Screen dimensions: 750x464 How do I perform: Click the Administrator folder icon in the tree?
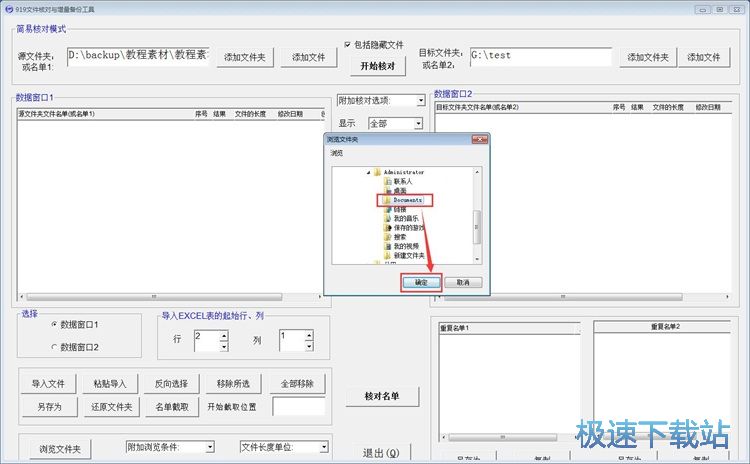click(x=377, y=172)
